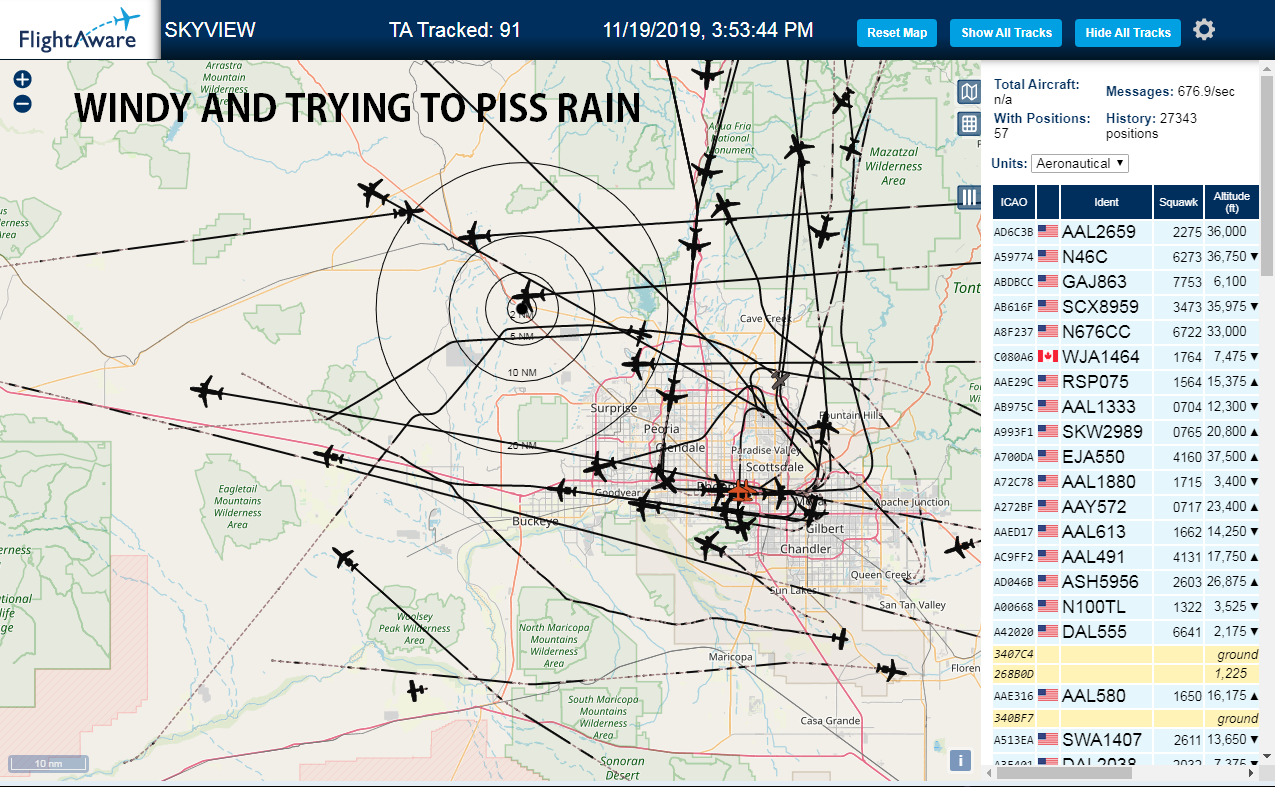Select aircraft at center of range rings
This screenshot has height=787, width=1275.
pos(528,298)
